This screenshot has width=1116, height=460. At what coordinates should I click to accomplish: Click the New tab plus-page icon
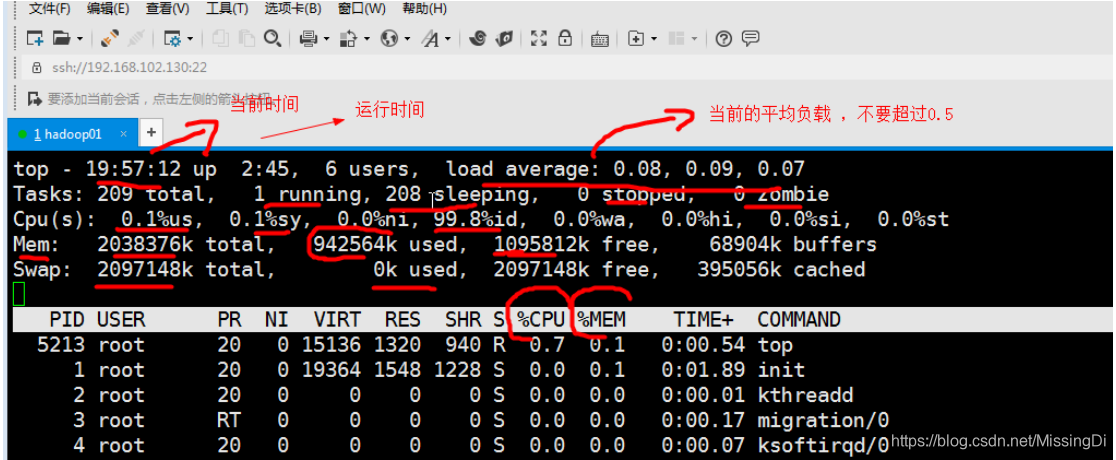coord(636,38)
